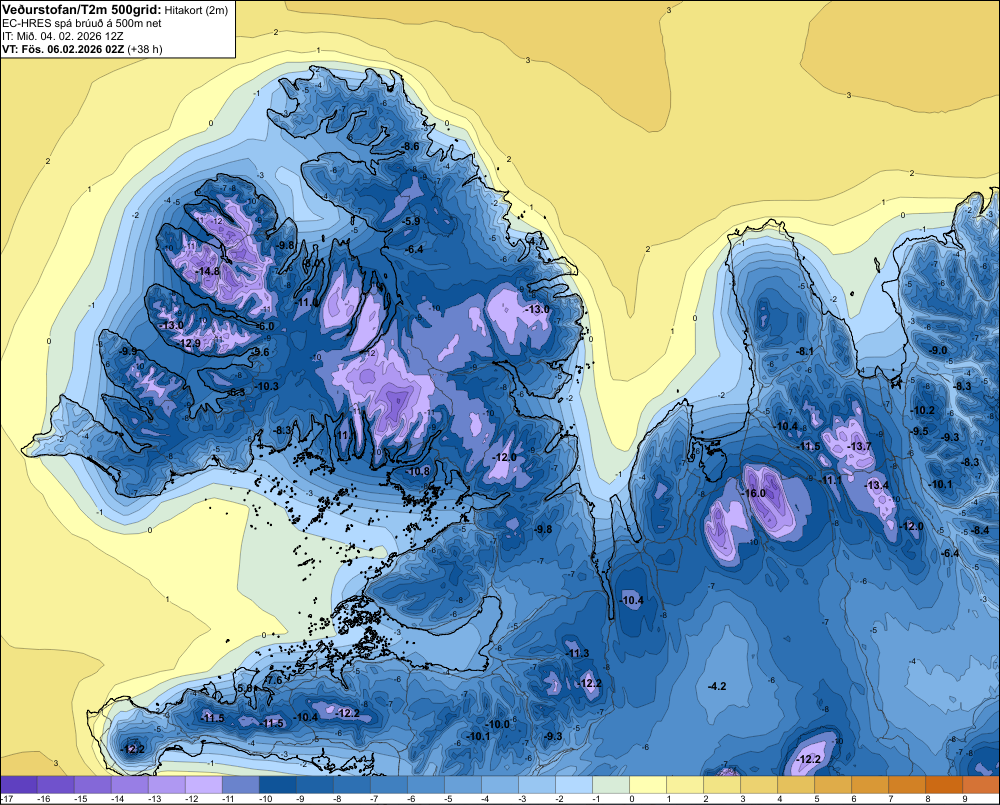Click the -10.8 temperature value on the map

(418, 471)
